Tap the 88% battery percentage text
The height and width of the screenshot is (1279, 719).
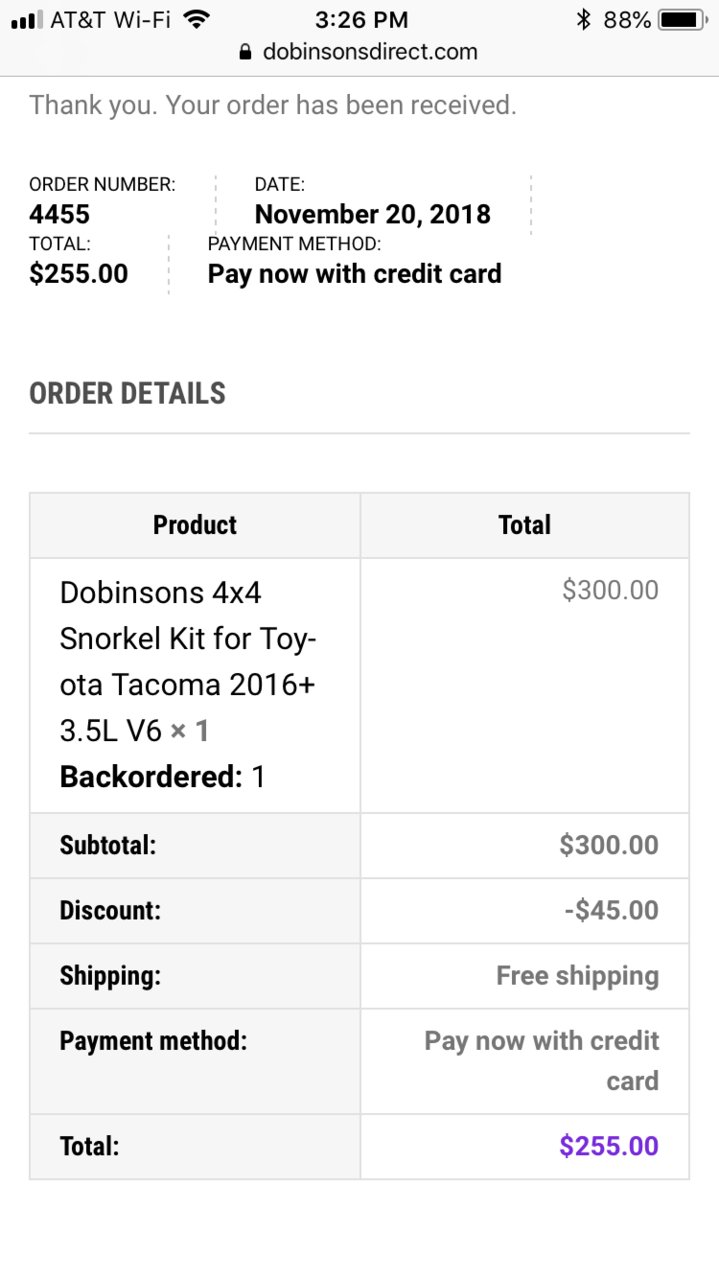point(627,19)
